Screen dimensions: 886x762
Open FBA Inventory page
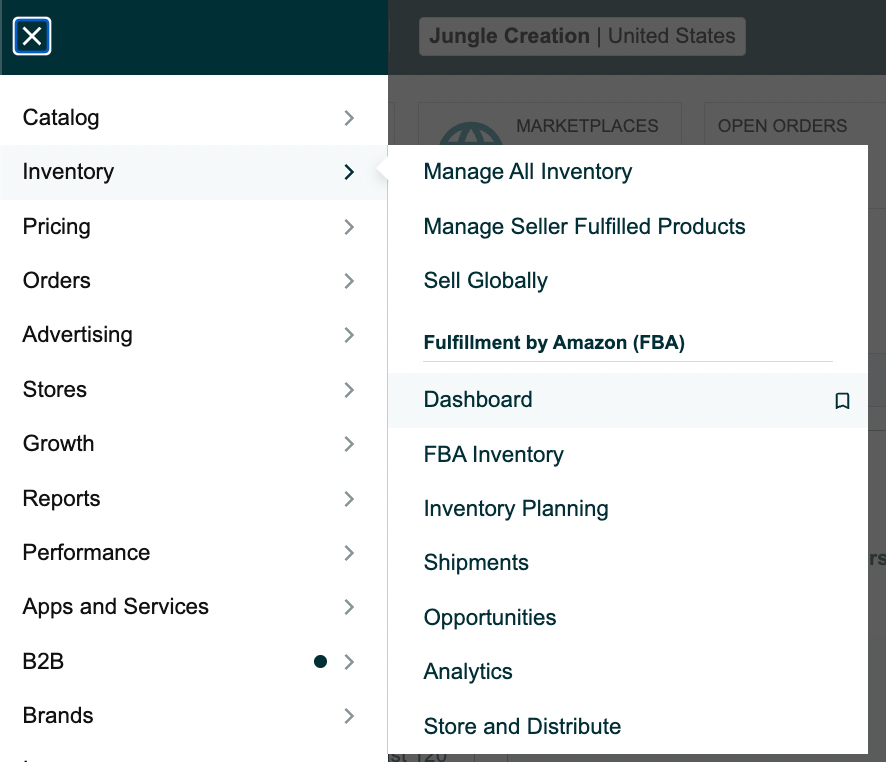[493, 455]
